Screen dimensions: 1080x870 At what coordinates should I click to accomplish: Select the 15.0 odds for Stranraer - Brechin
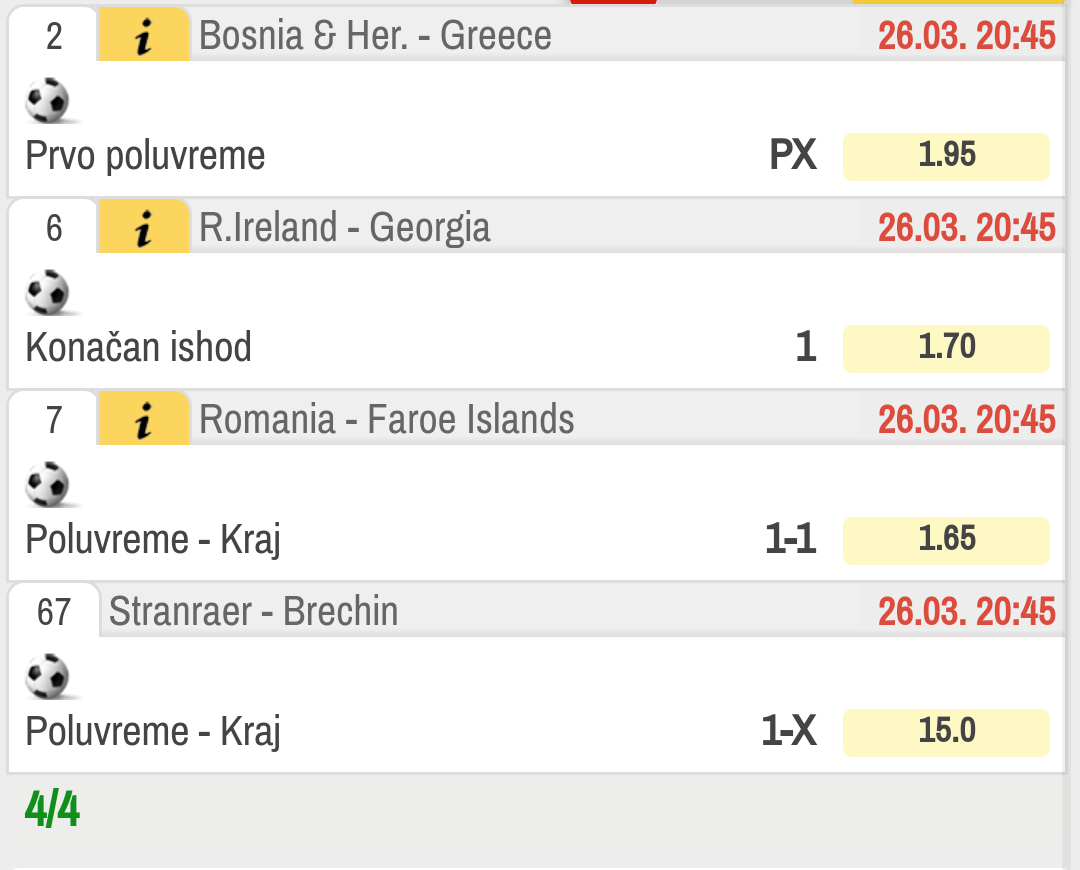(x=946, y=733)
